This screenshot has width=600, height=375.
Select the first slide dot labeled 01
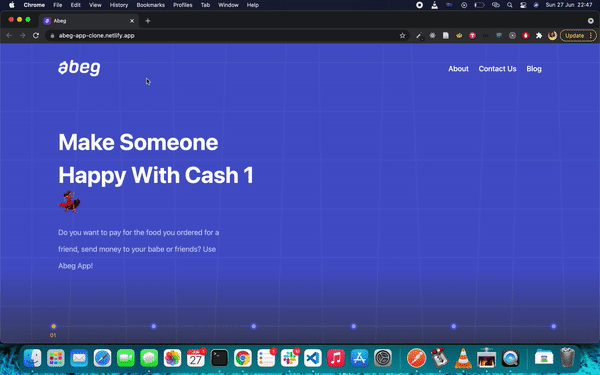[54, 326]
